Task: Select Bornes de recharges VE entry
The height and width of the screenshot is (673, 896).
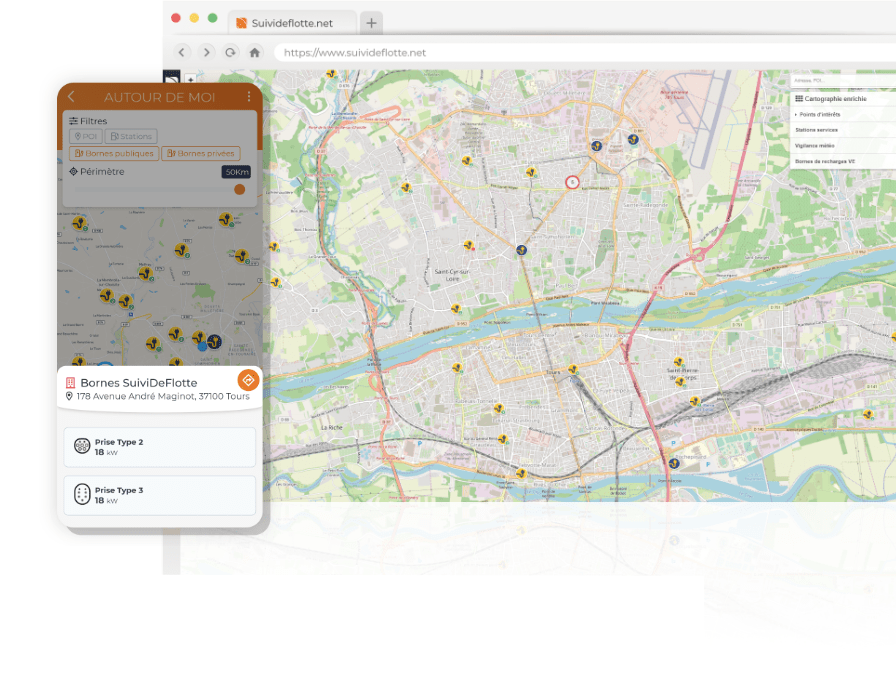Action: 843,162
